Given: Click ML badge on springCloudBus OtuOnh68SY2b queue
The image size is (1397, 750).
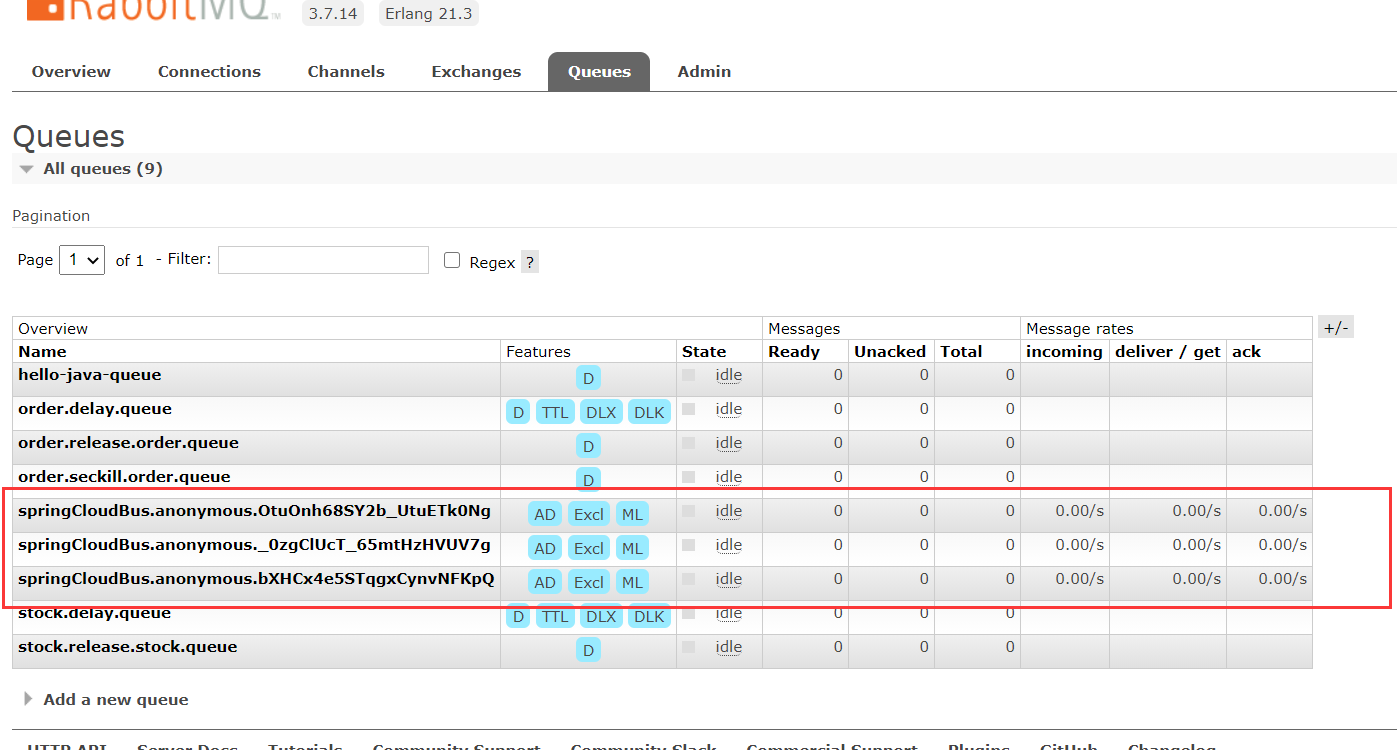Looking at the screenshot, I should (632, 514).
